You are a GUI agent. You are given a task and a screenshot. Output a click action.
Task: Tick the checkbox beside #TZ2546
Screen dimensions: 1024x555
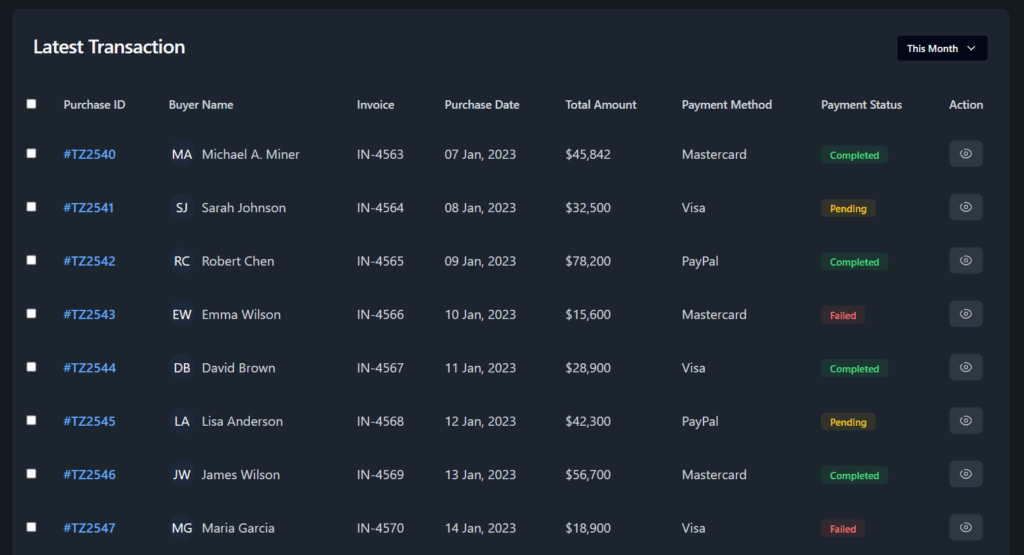coord(31,473)
